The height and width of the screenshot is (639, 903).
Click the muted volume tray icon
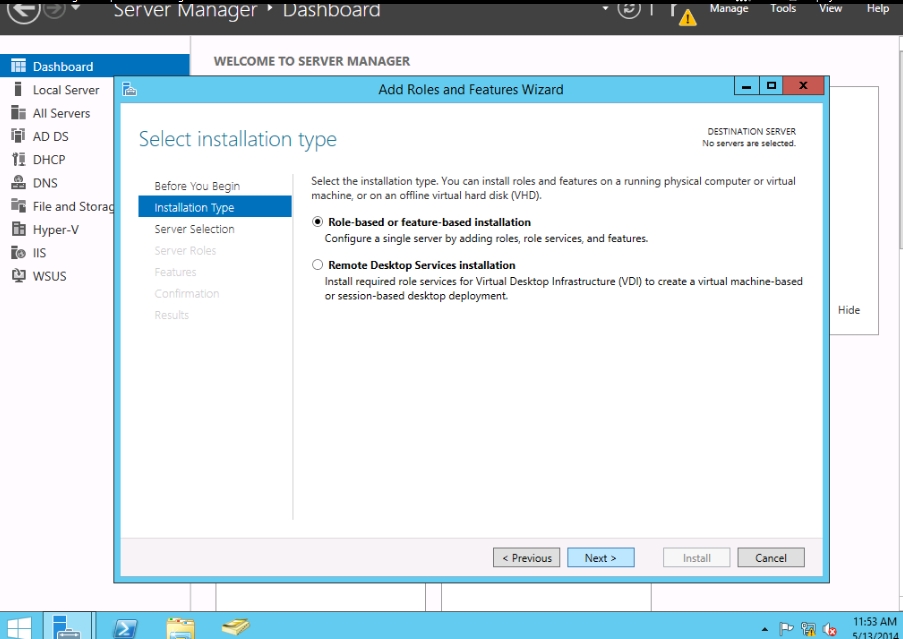830,629
